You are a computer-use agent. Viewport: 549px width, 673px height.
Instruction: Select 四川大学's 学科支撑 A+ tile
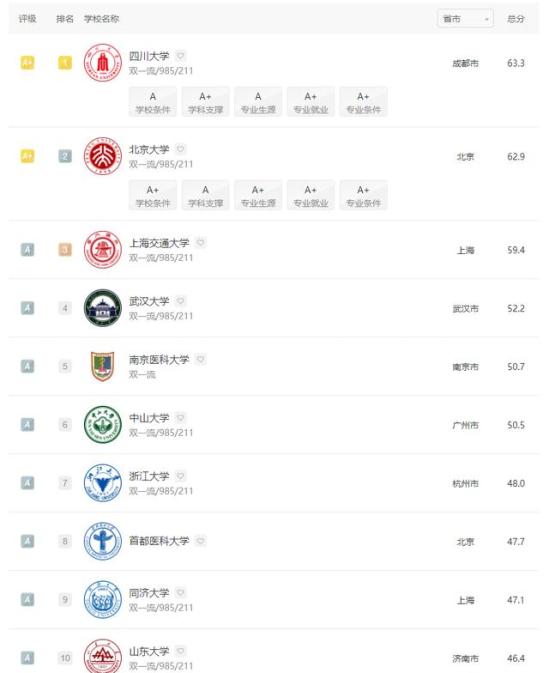[206, 102]
